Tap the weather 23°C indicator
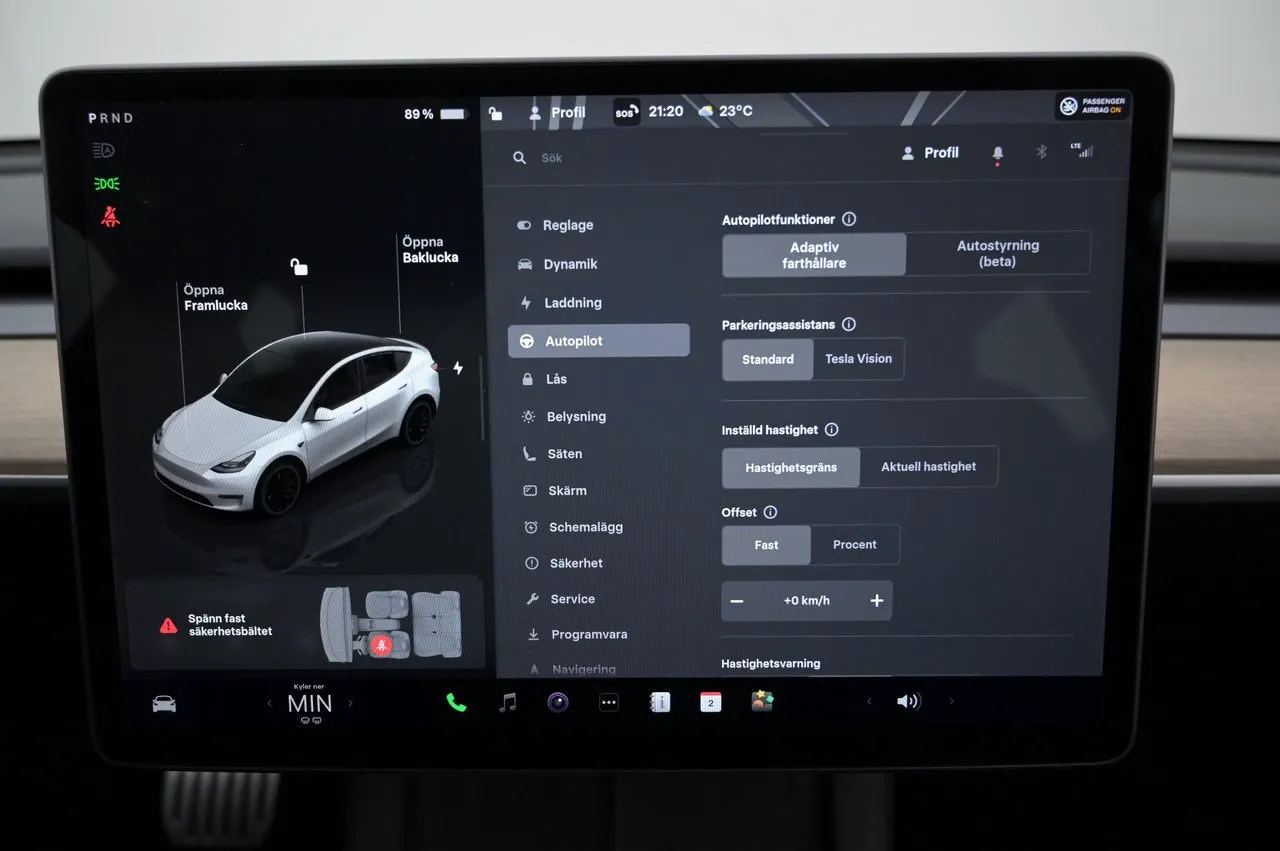The width and height of the screenshot is (1280, 851). pyautogui.click(x=725, y=111)
